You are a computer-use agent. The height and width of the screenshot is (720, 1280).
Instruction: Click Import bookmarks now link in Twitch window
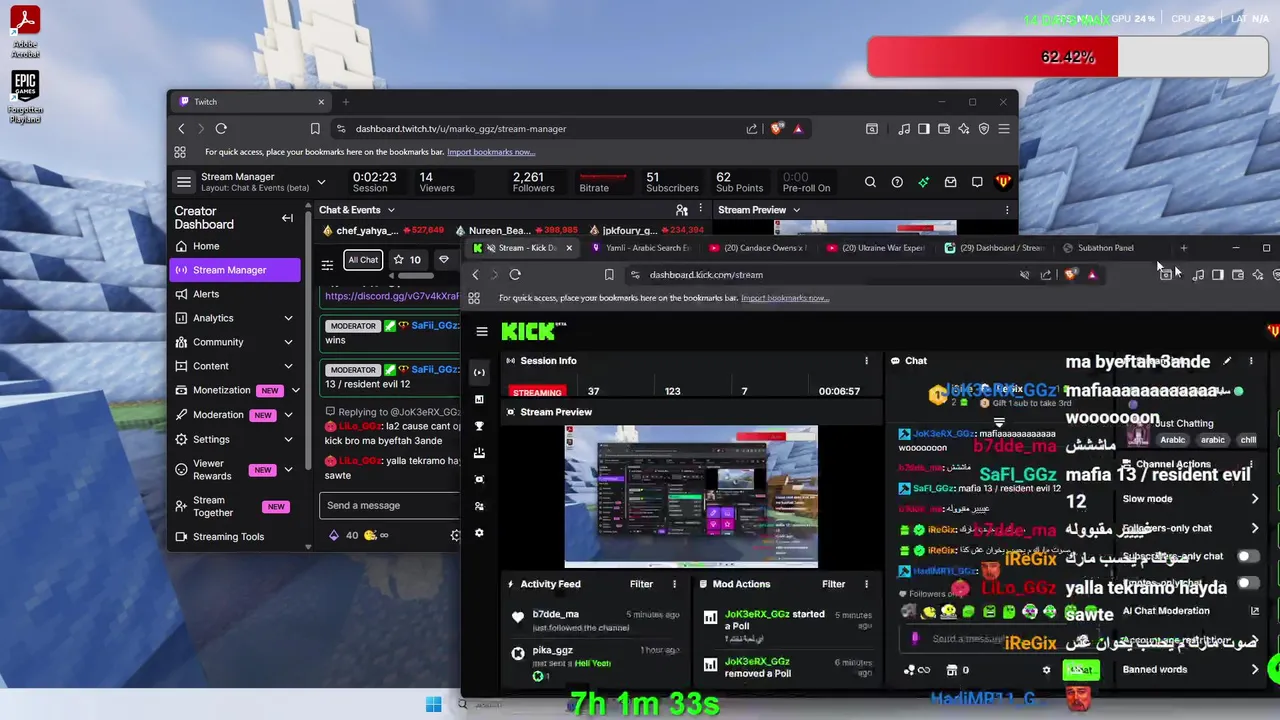[491, 152]
